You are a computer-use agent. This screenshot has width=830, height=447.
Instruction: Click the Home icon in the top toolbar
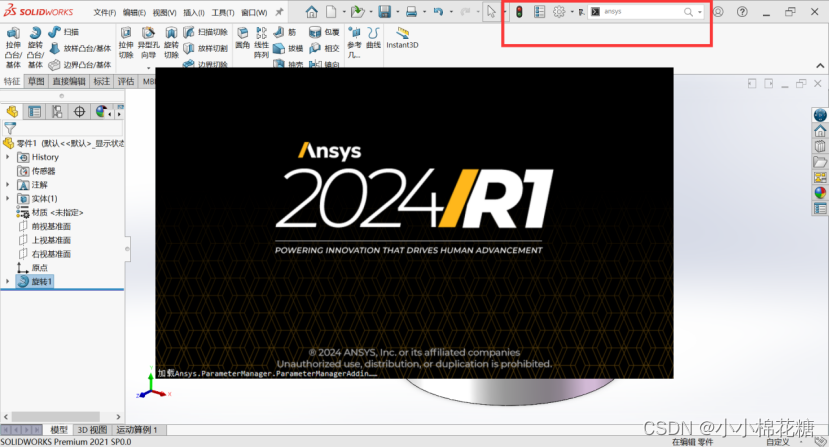coord(312,12)
